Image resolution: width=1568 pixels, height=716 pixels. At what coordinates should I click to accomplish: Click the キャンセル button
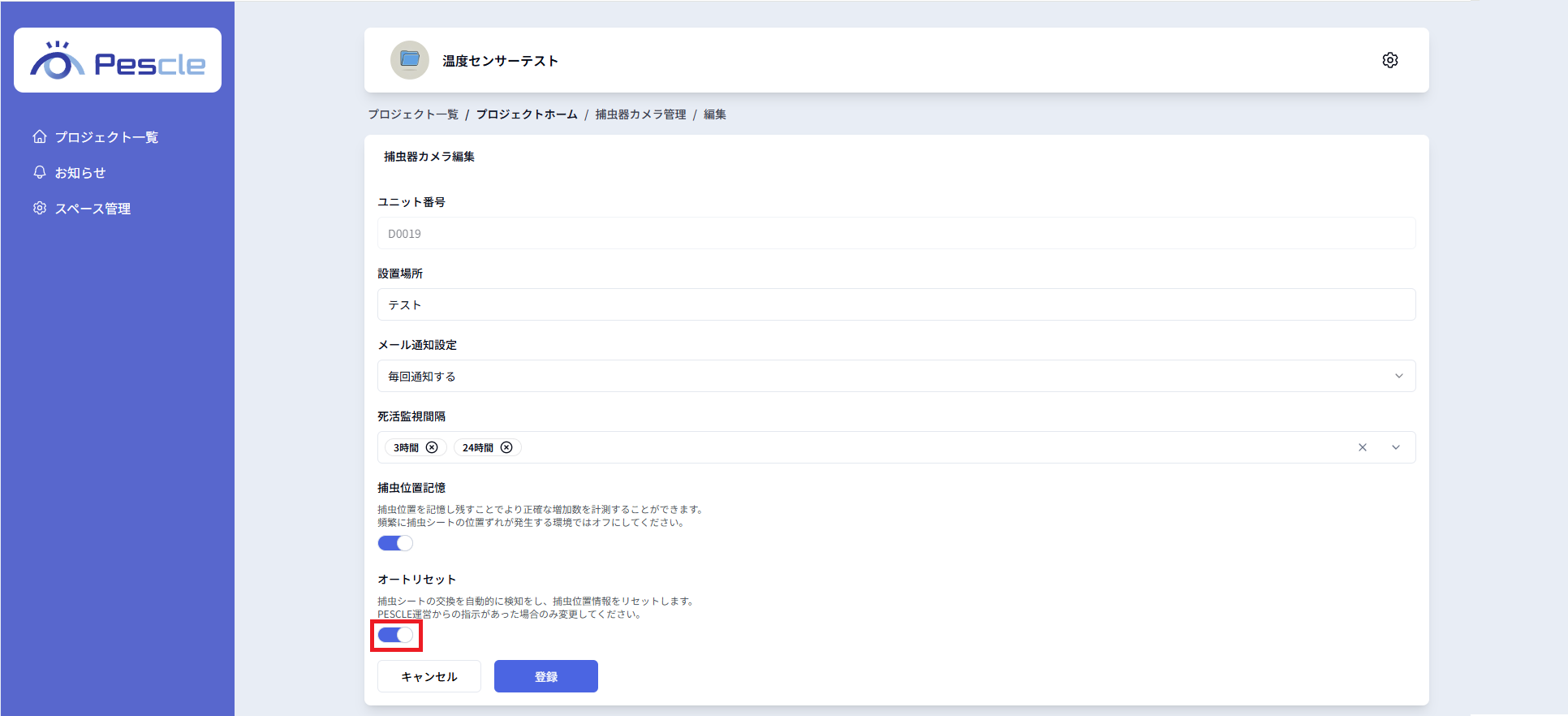[x=429, y=676]
